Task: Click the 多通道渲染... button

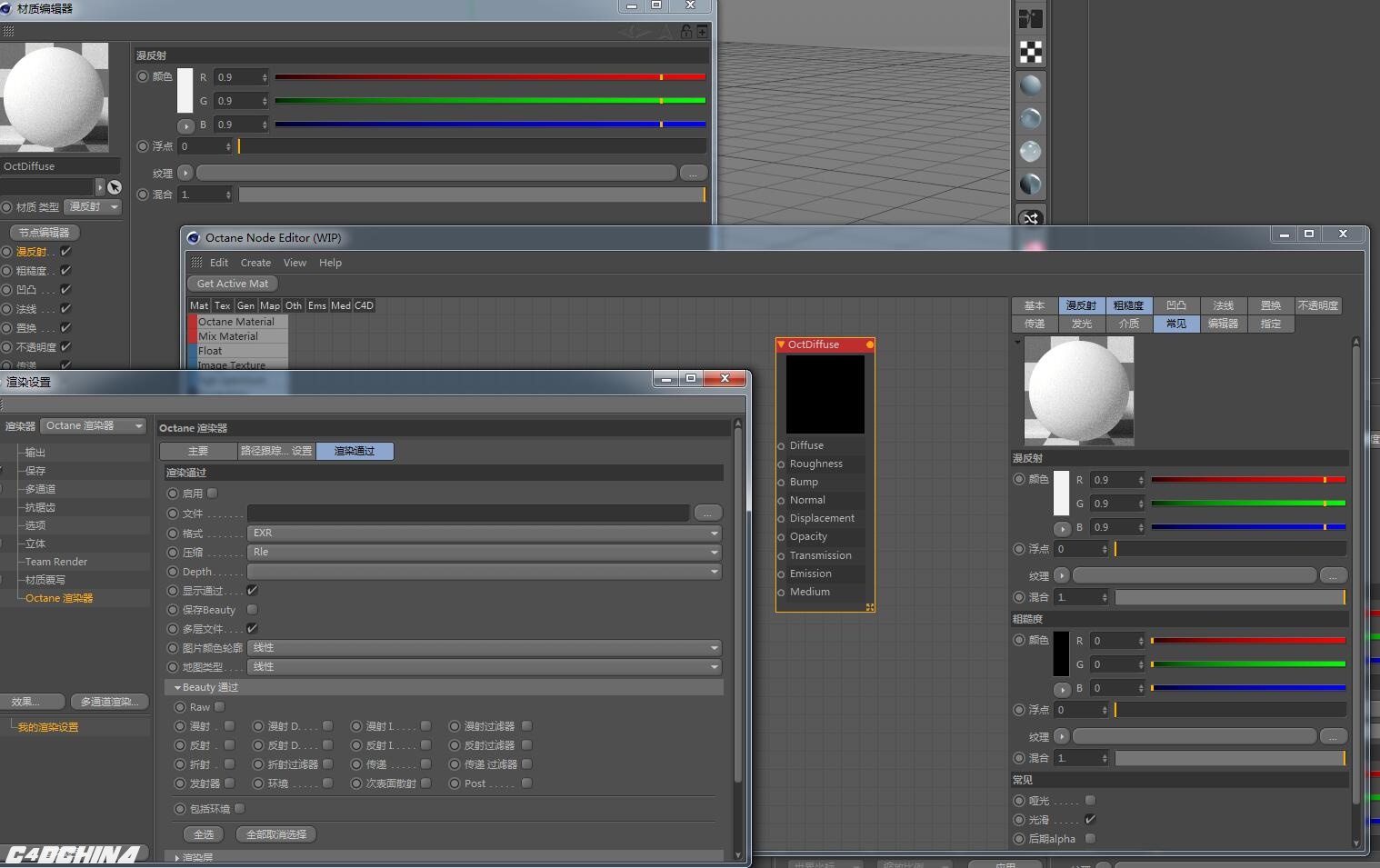Action: [109, 702]
